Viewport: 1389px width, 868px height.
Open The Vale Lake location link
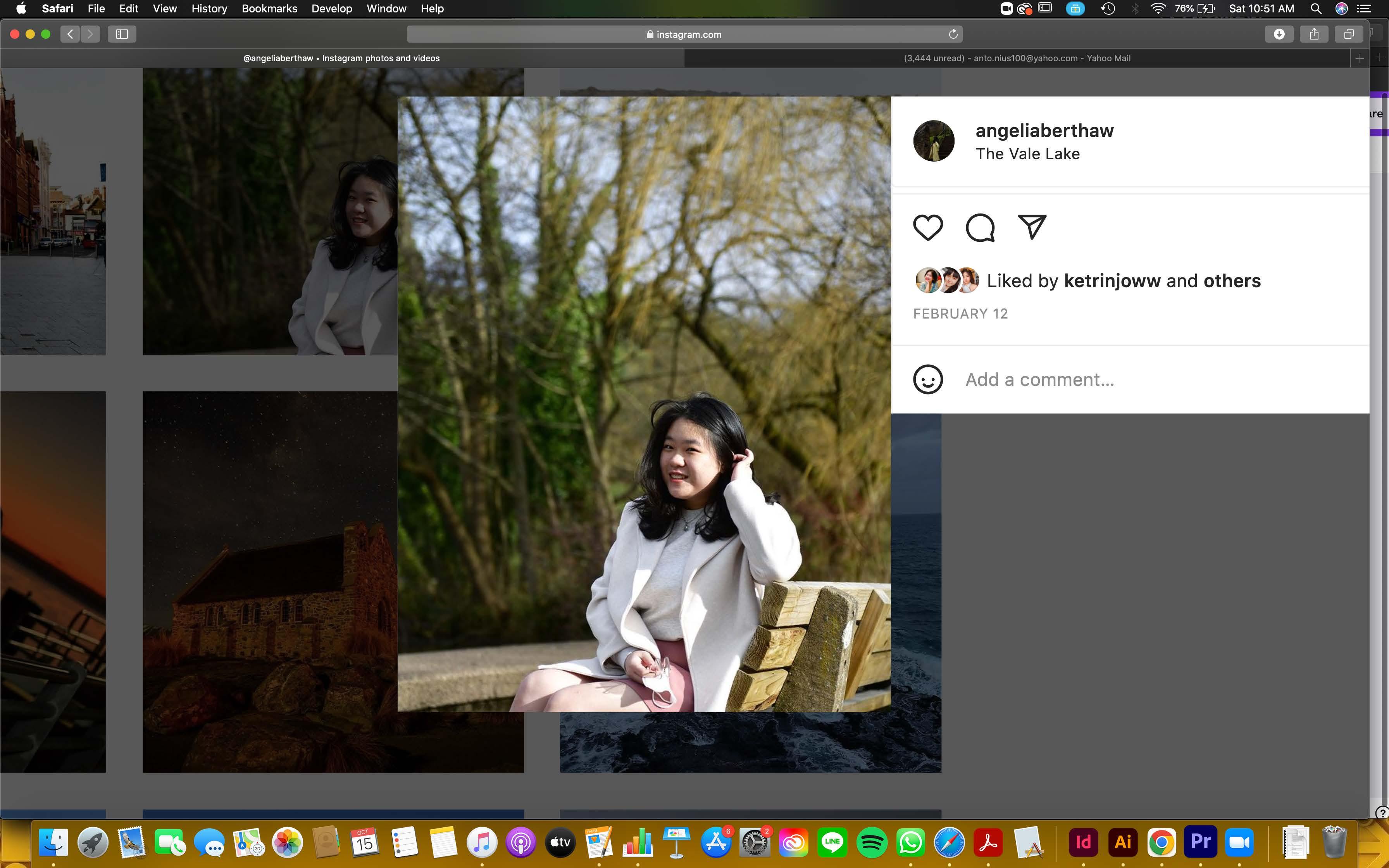(x=1027, y=154)
